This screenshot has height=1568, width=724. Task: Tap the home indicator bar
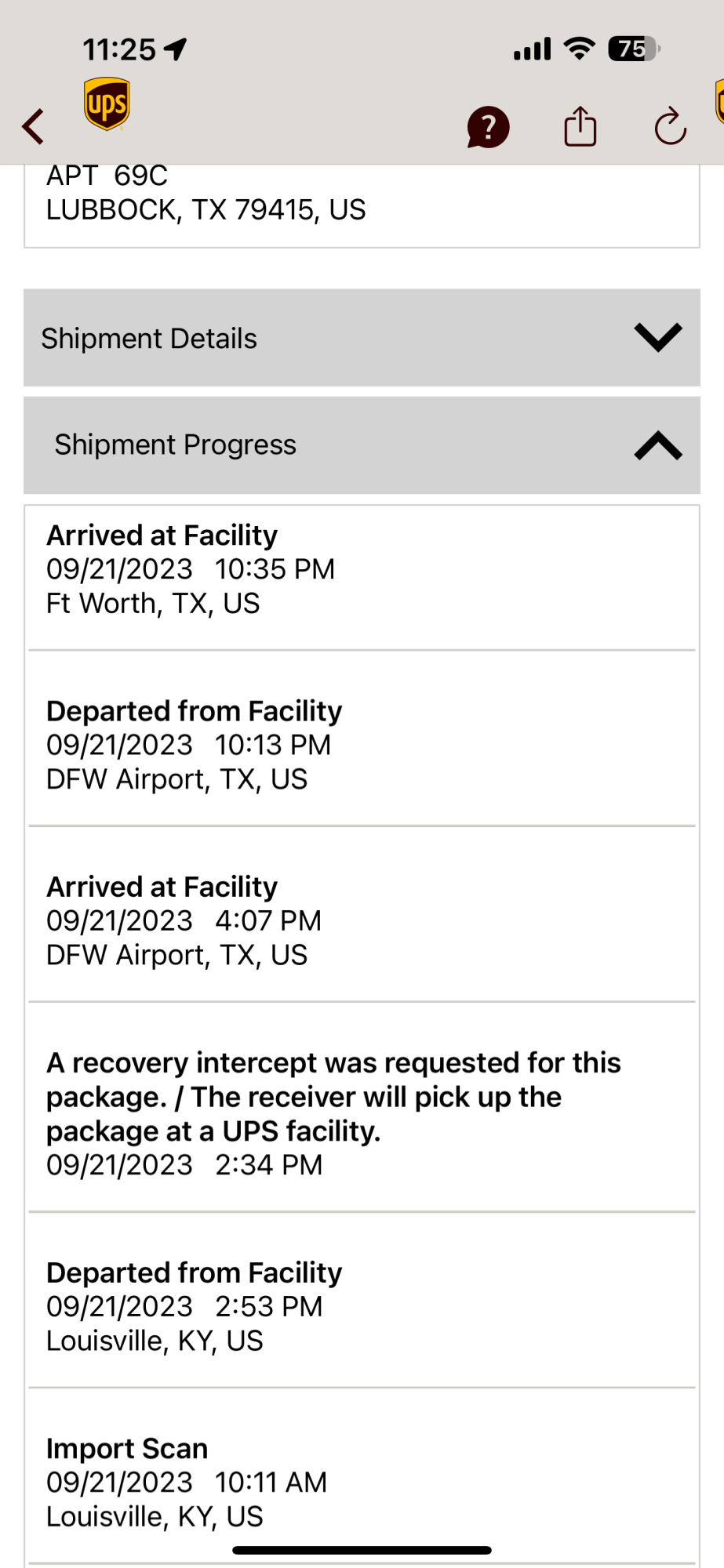tap(362, 1550)
